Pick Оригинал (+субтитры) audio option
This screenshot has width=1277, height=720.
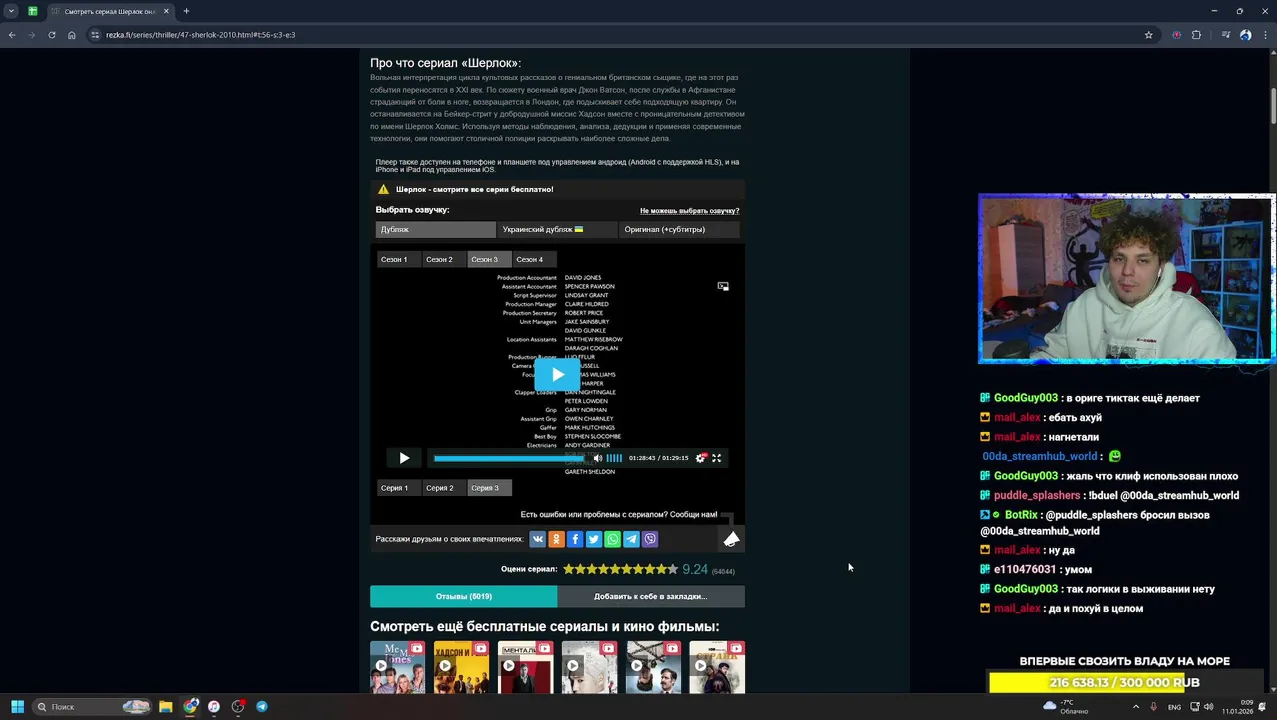[679, 229]
